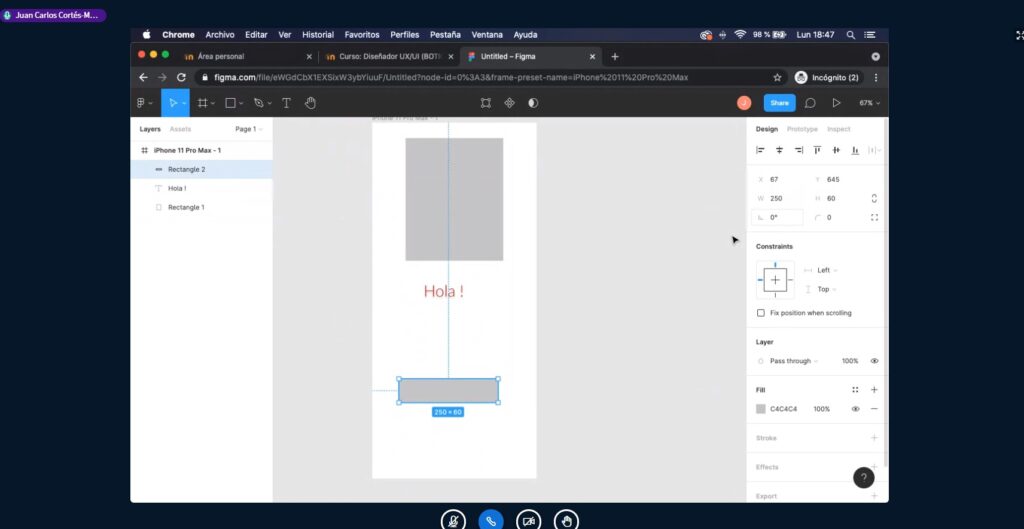Open the Page 1 dropdown
The height and width of the screenshot is (529, 1024).
(x=249, y=129)
